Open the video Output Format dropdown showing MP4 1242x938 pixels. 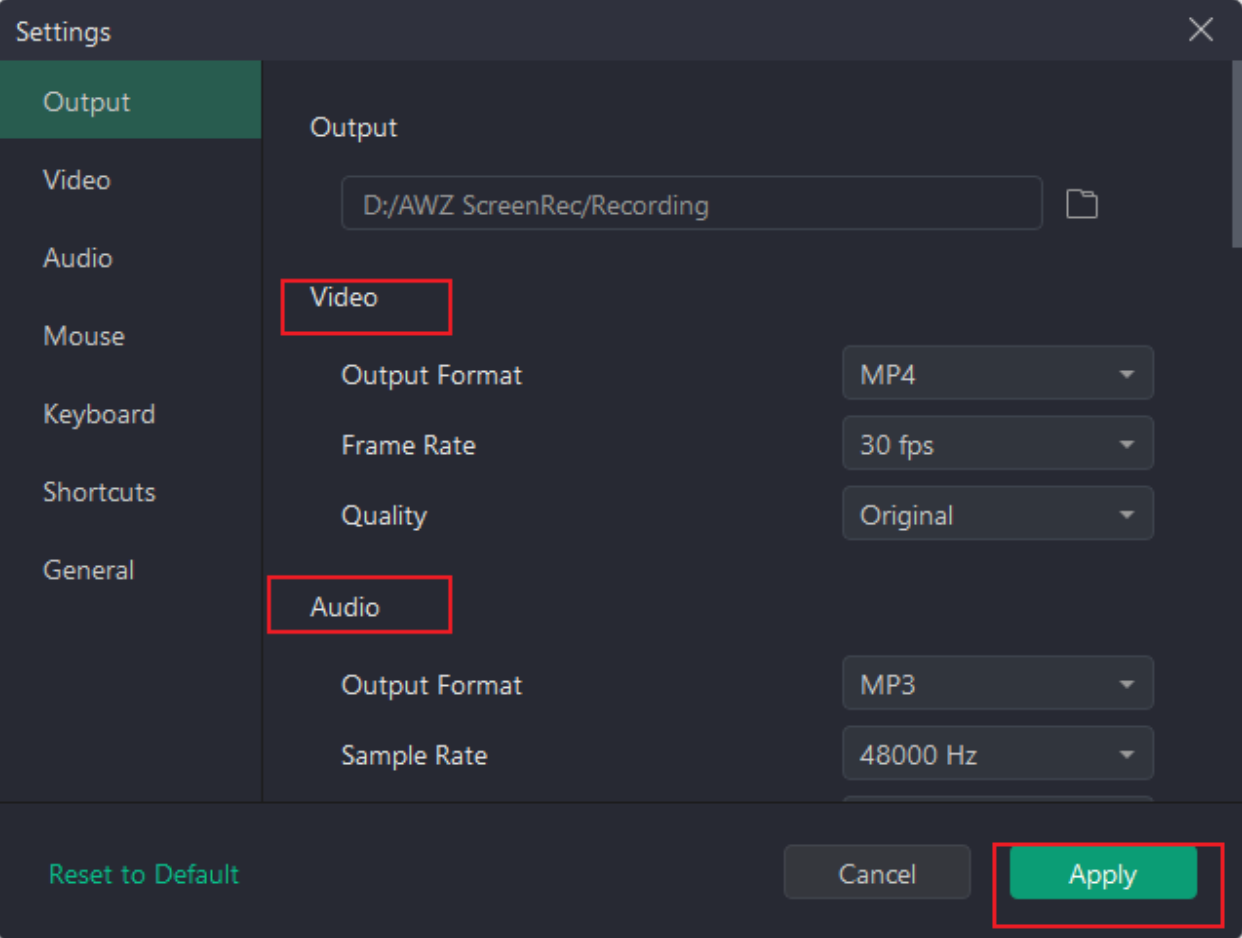pos(997,373)
